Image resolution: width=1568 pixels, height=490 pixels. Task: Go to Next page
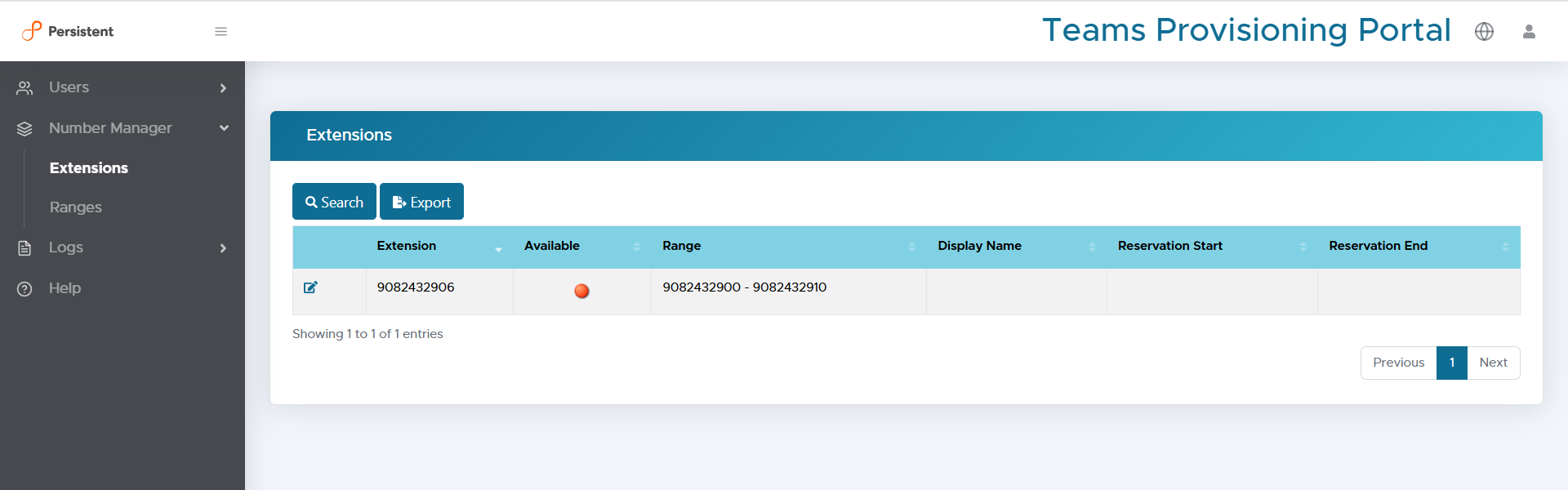tap(1493, 363)
